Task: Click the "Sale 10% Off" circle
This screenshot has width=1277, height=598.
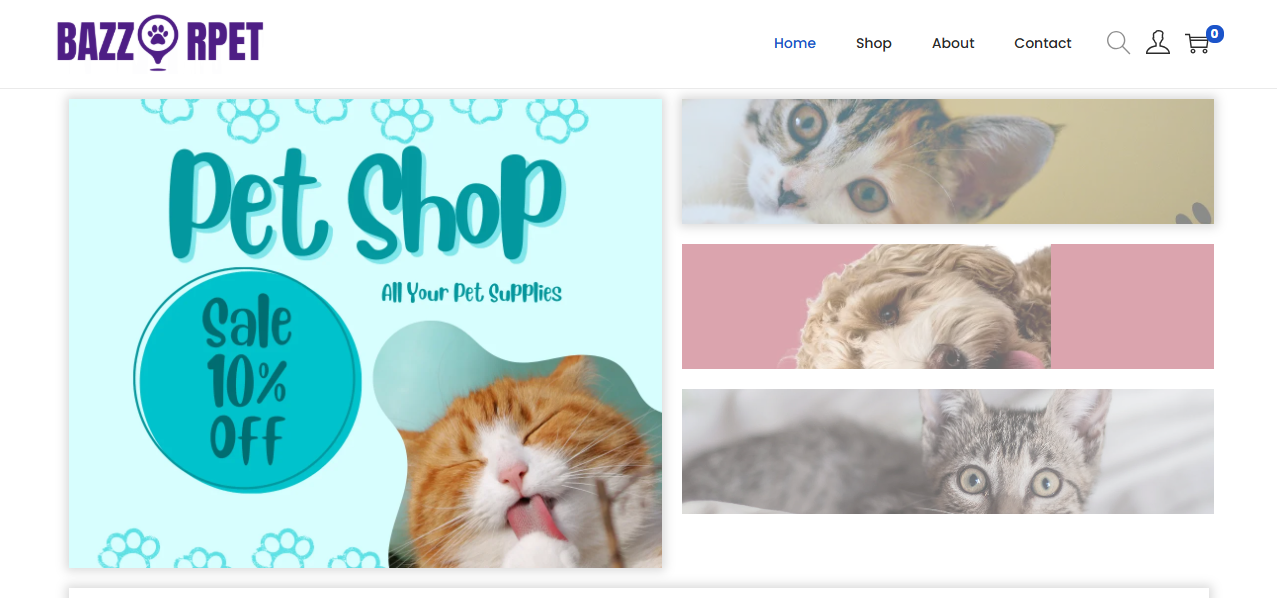Action: pos(247,380)
